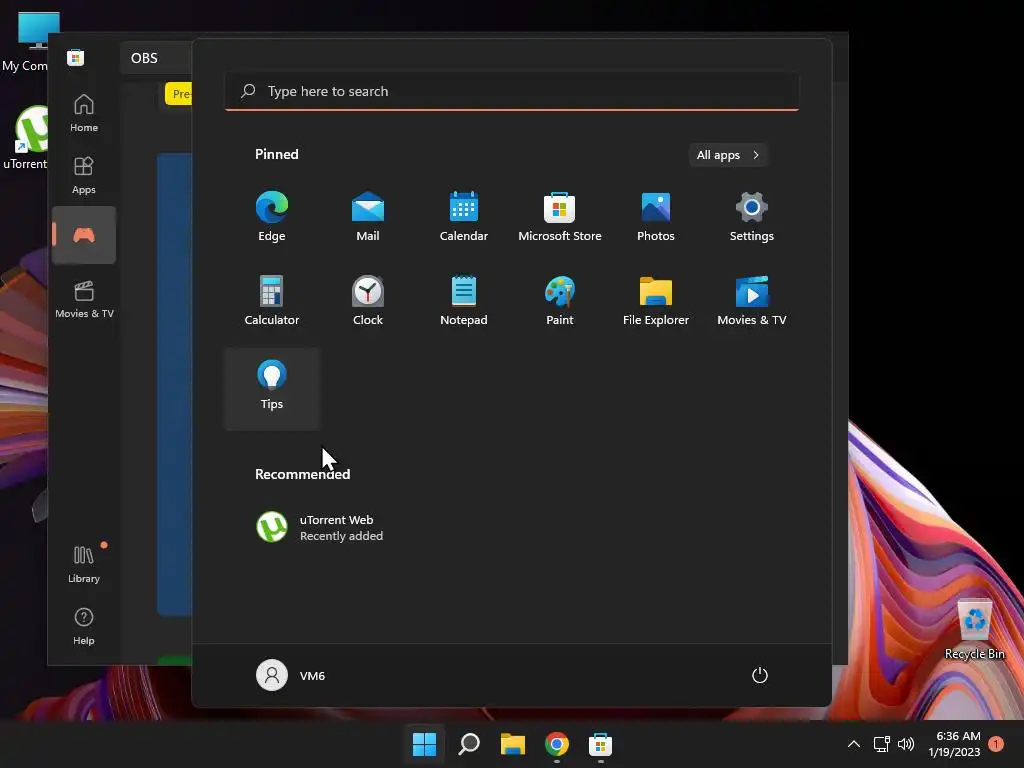Select the Recycle Bin desktop icon
The width and height of the screenshot is (1024, 768).
pyautogui.click(x=974, y=629)
